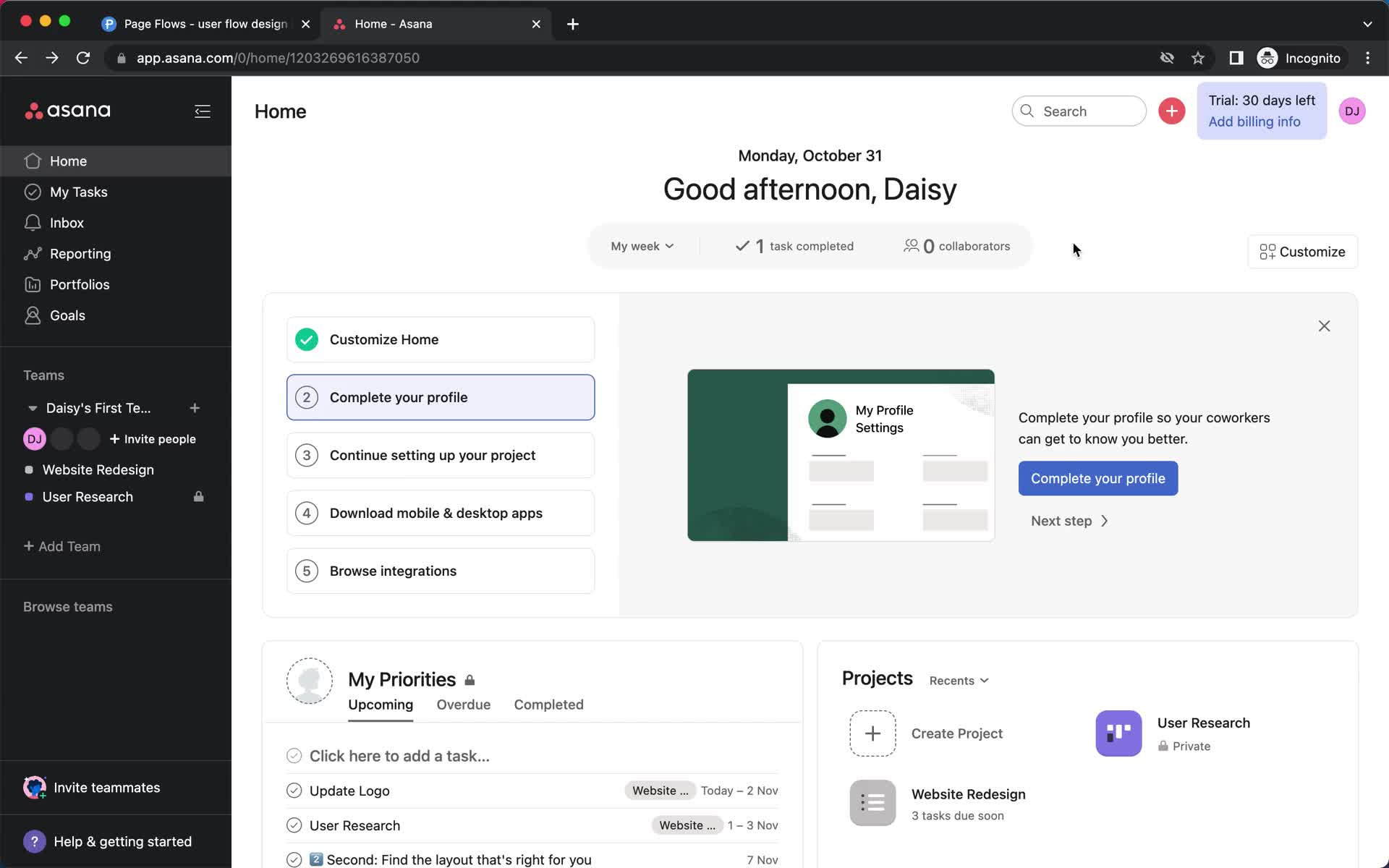1389x868 pixels.
Task: Open Inbox notifications
Action: 116,223
